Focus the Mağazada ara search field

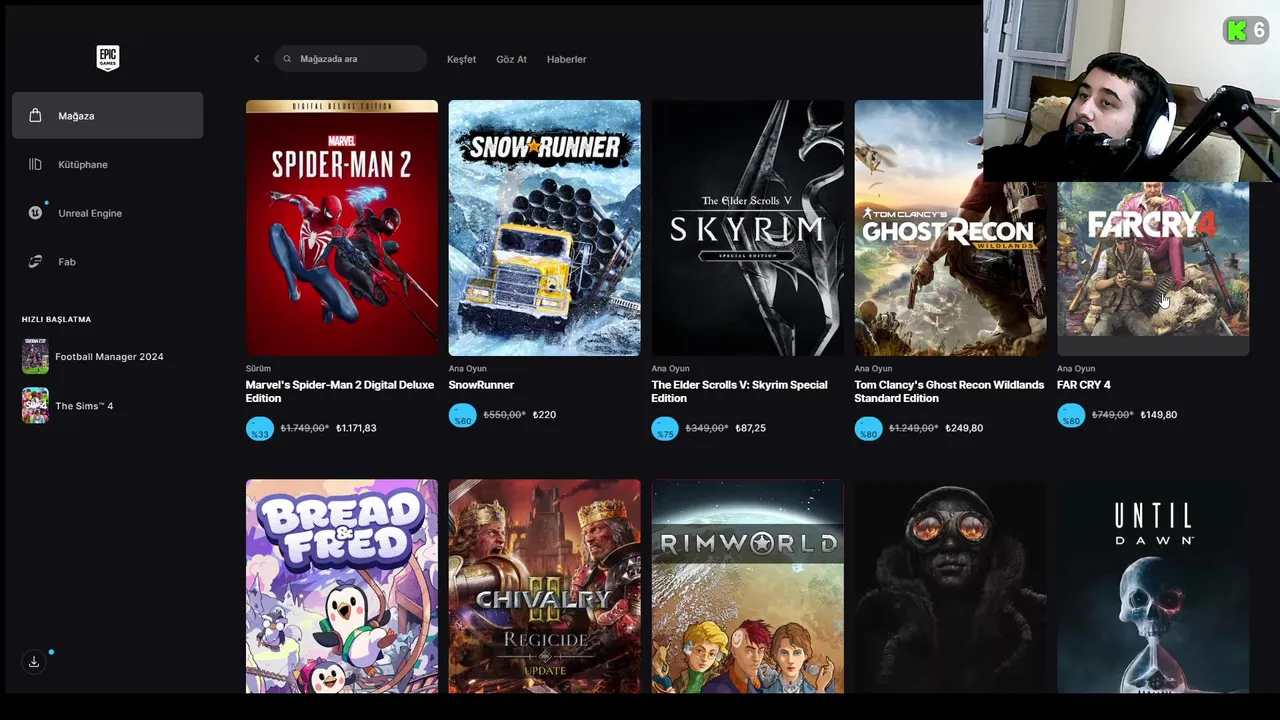pyautogui.click(x=351, y=59)
